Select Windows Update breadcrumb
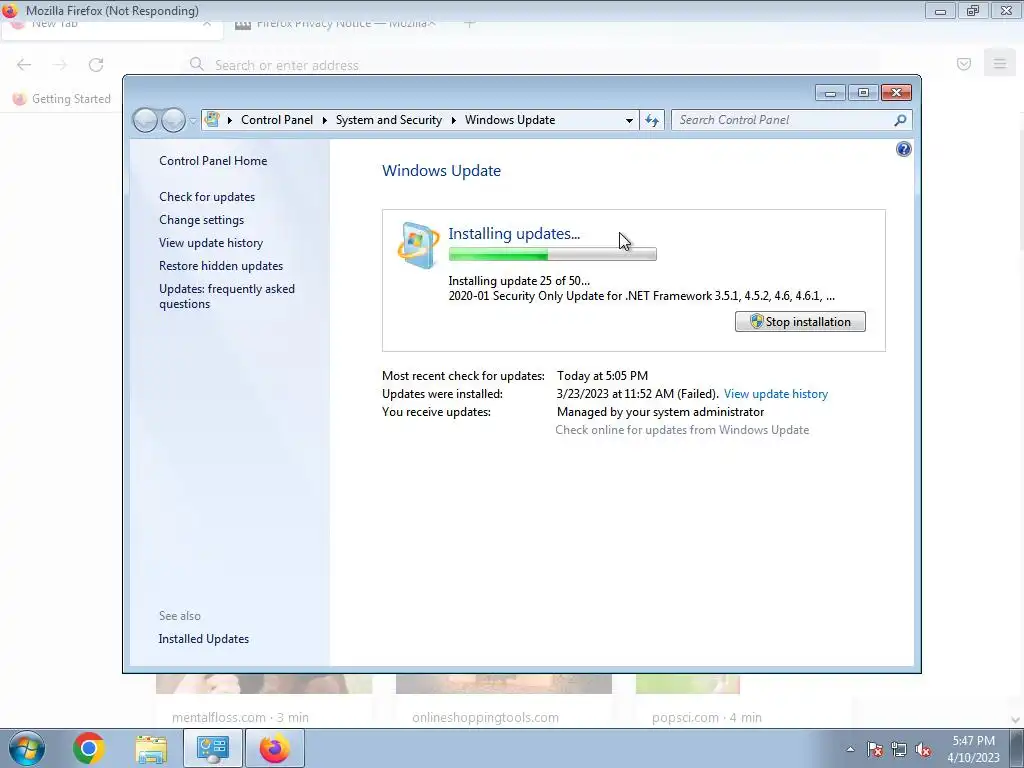This screenshot has width=1024, height=768. pyautogui.click(x=510, y=120)
